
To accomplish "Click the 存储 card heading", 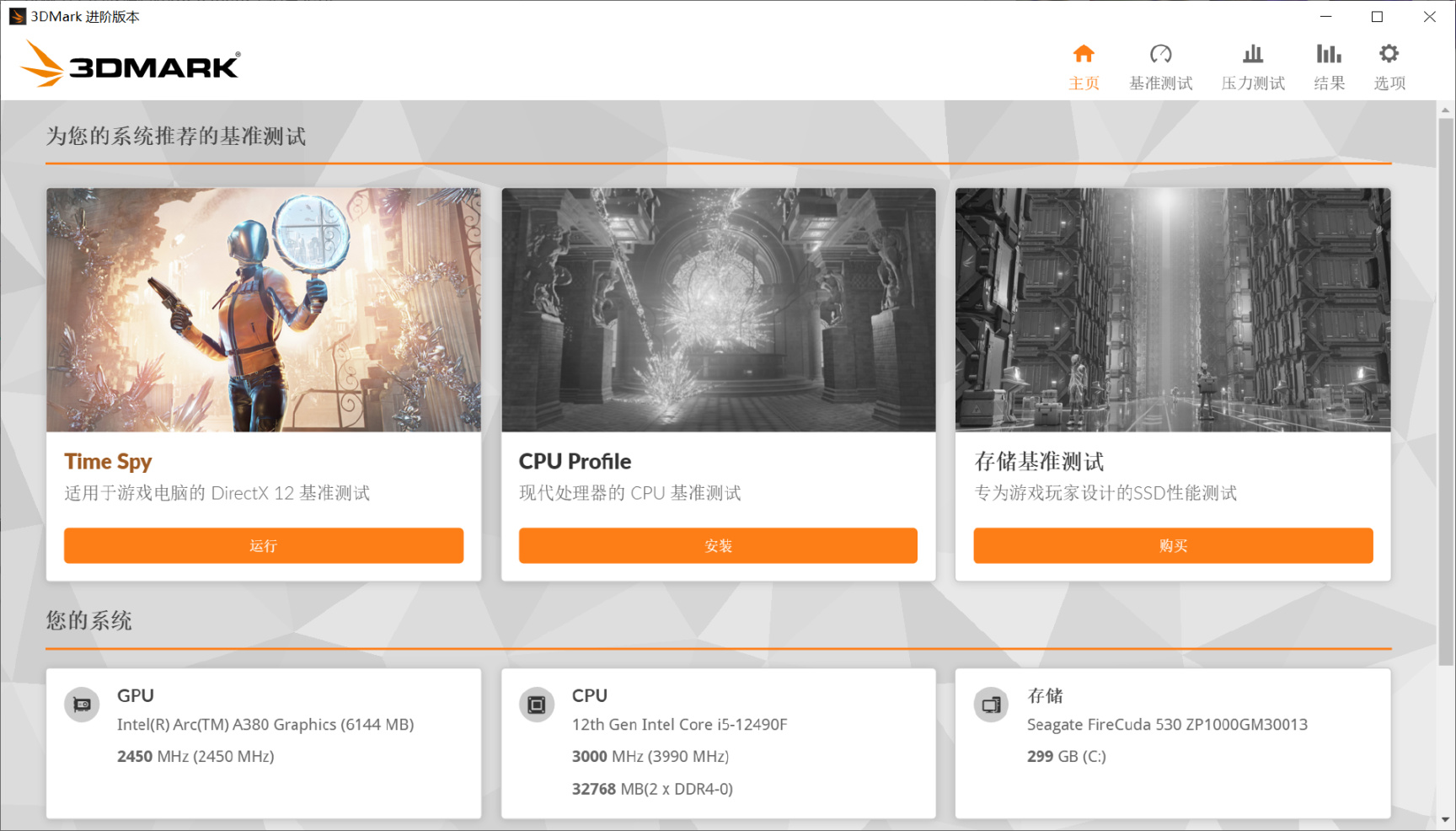I will pyautogui.click(x=1045, y=695).
